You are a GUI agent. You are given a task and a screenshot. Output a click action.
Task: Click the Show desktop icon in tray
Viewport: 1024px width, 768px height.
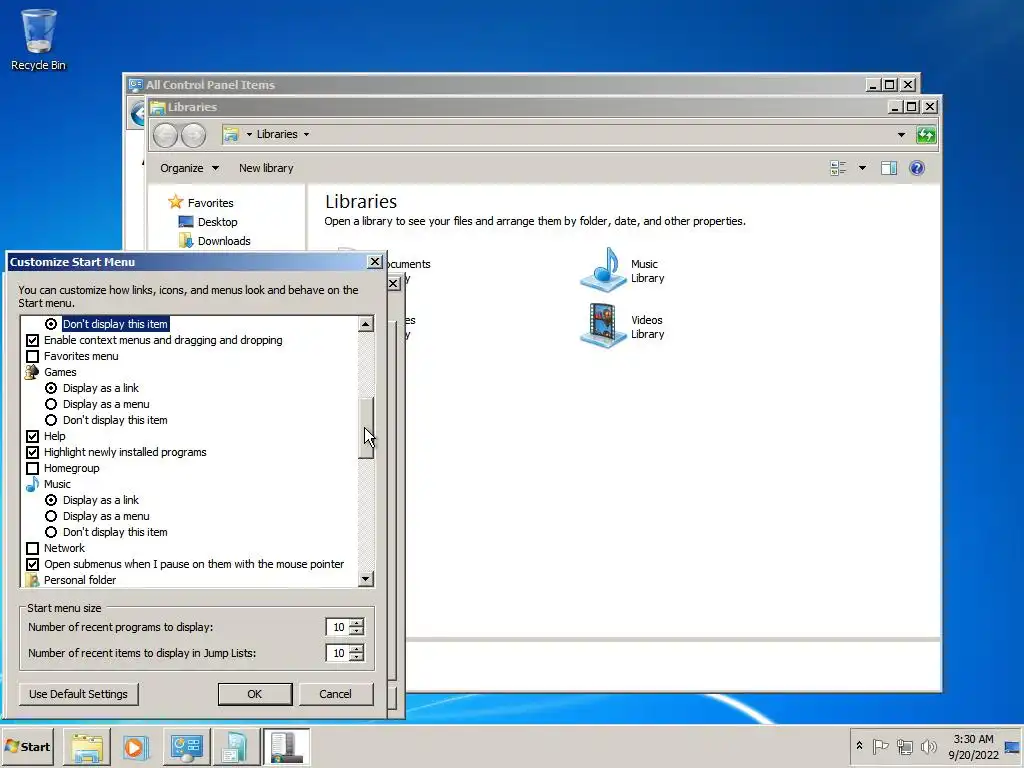pos(1012,746)
